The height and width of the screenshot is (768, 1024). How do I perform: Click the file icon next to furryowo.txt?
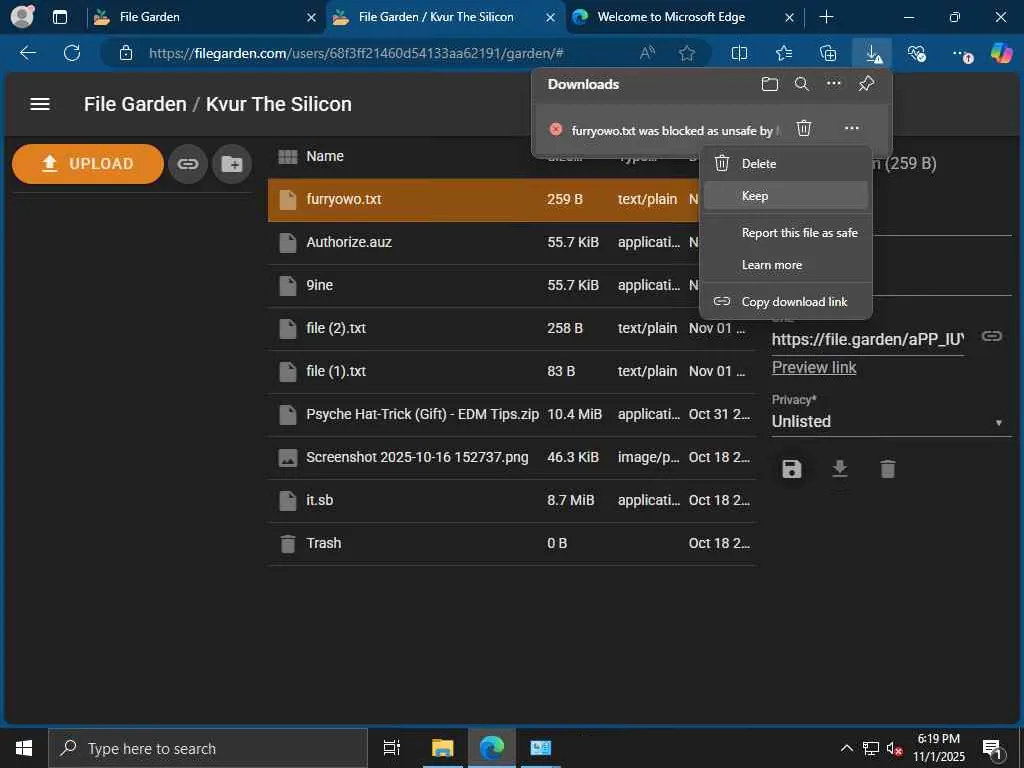(x=287, y=199)
